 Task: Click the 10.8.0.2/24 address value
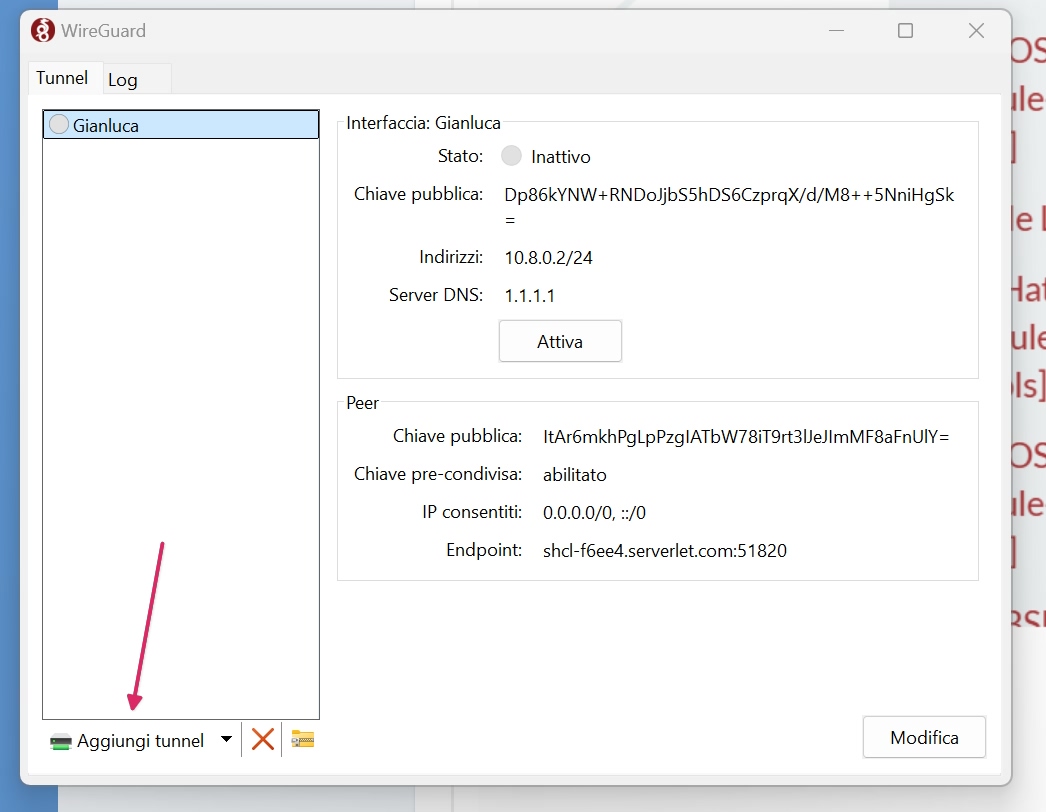tap(548, 258)
